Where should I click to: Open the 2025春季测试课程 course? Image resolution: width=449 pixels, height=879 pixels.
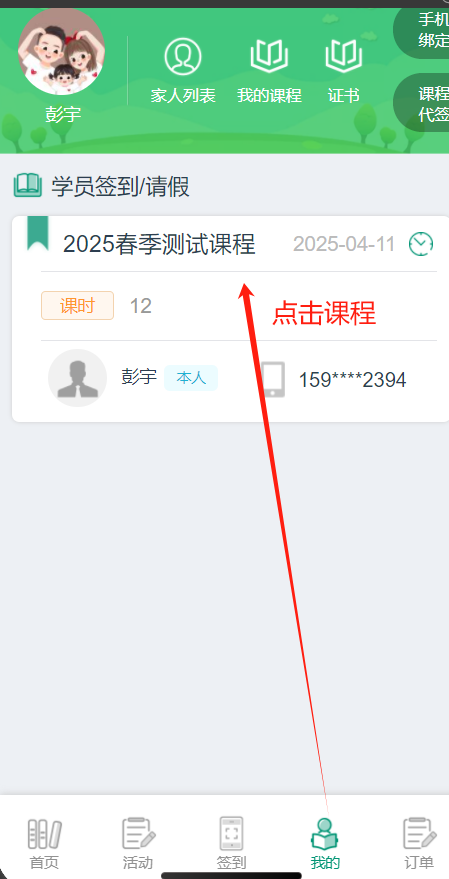tap(159, 244)
